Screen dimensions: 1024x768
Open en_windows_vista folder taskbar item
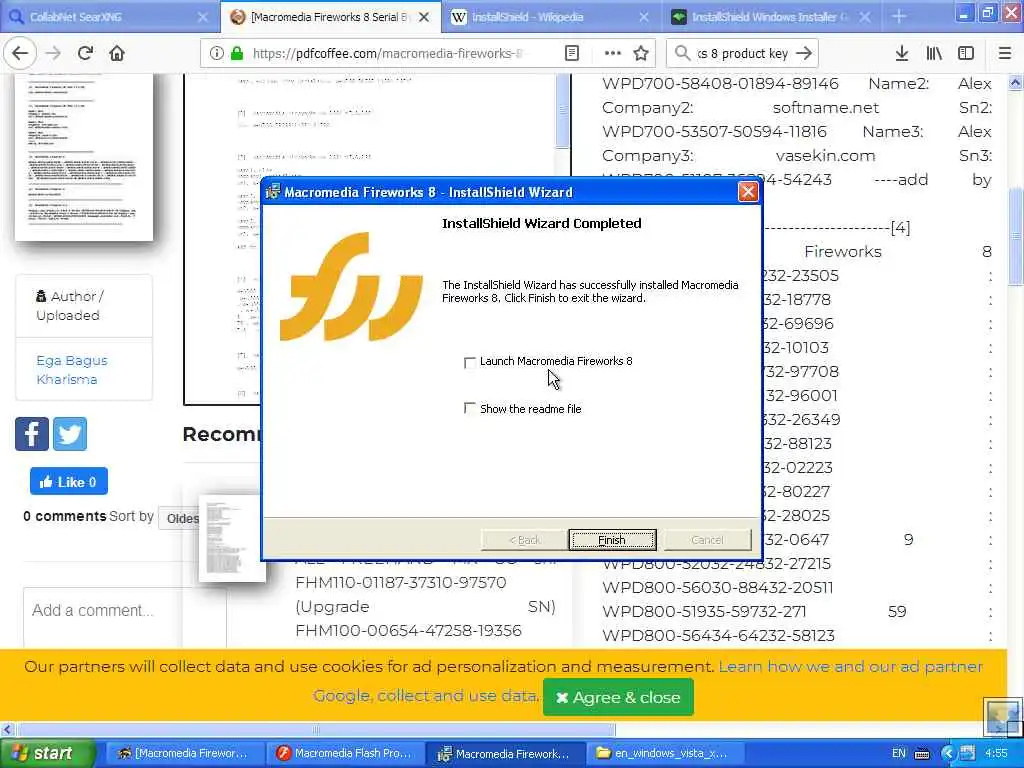click(664, 754)
